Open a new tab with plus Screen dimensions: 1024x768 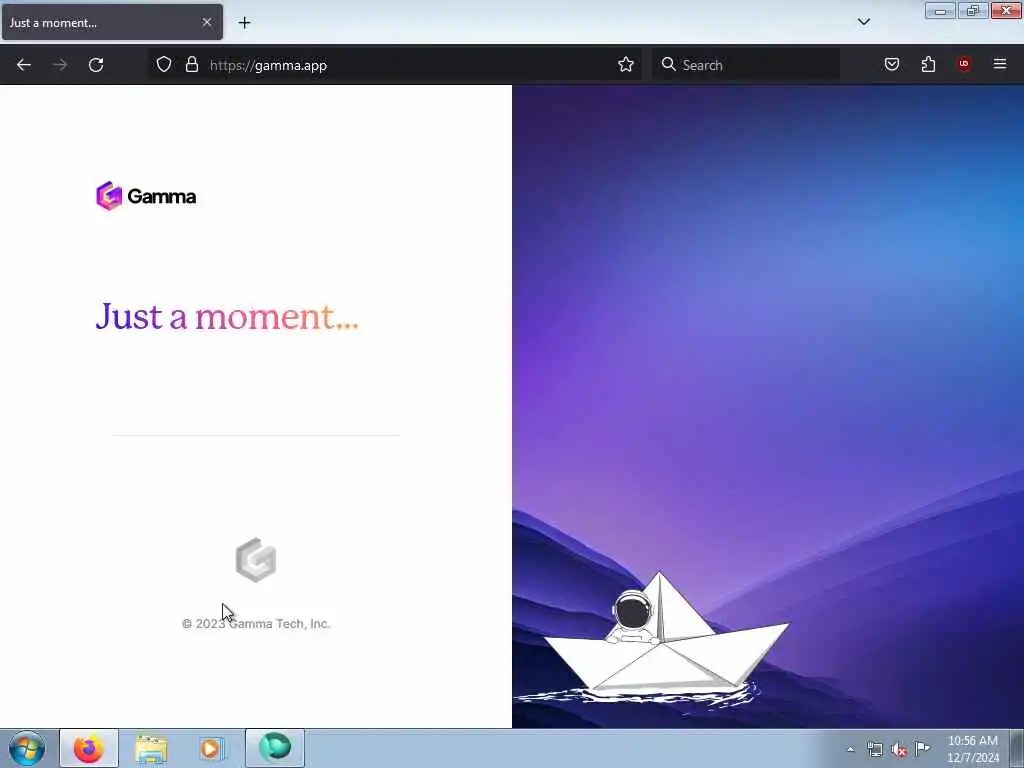(244, 23)
